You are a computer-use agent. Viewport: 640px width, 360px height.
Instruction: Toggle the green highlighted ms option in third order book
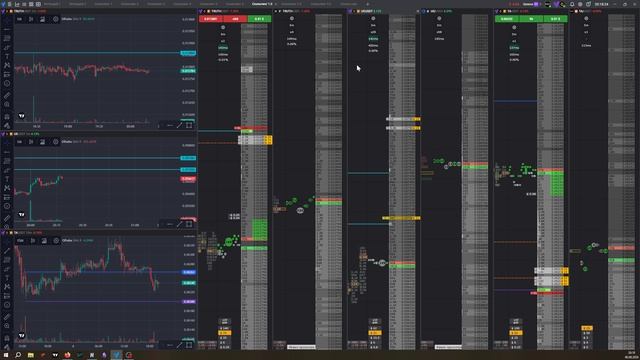[x=373, y=39]
